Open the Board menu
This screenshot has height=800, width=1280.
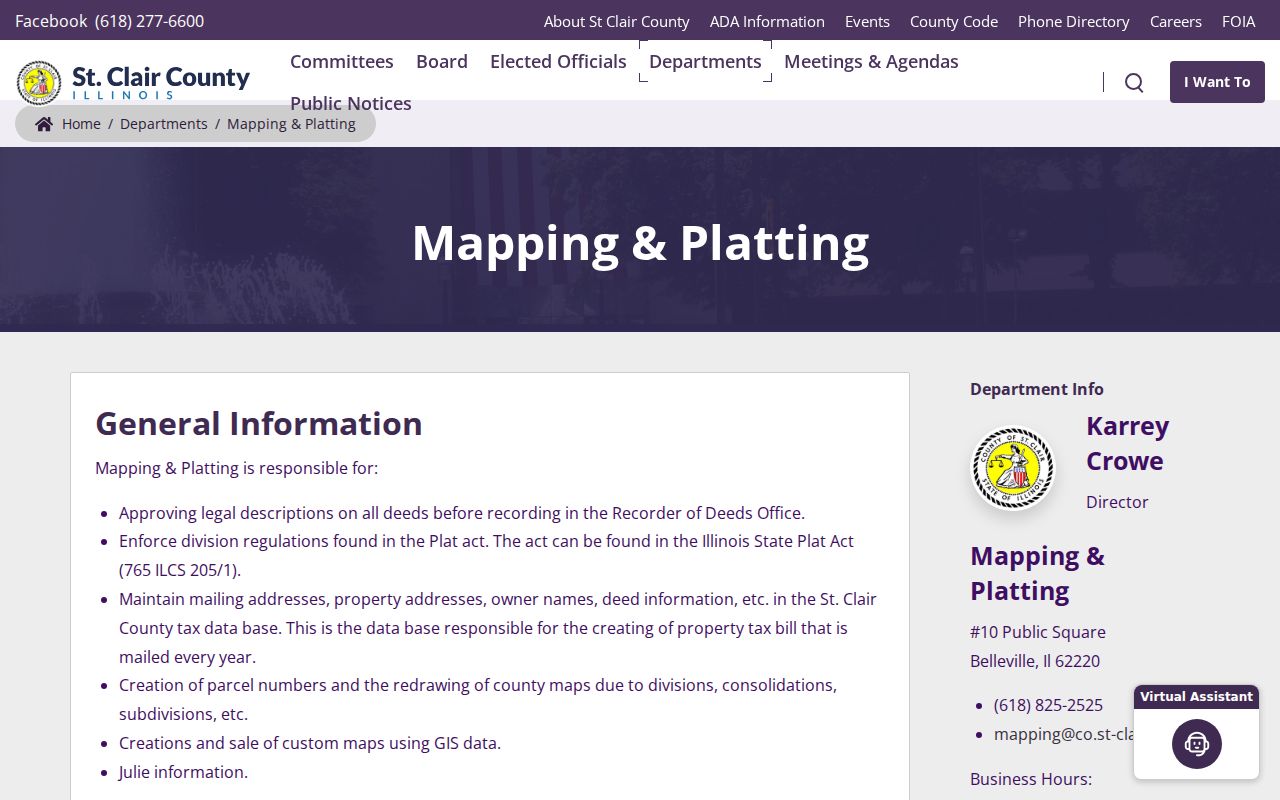442,61
